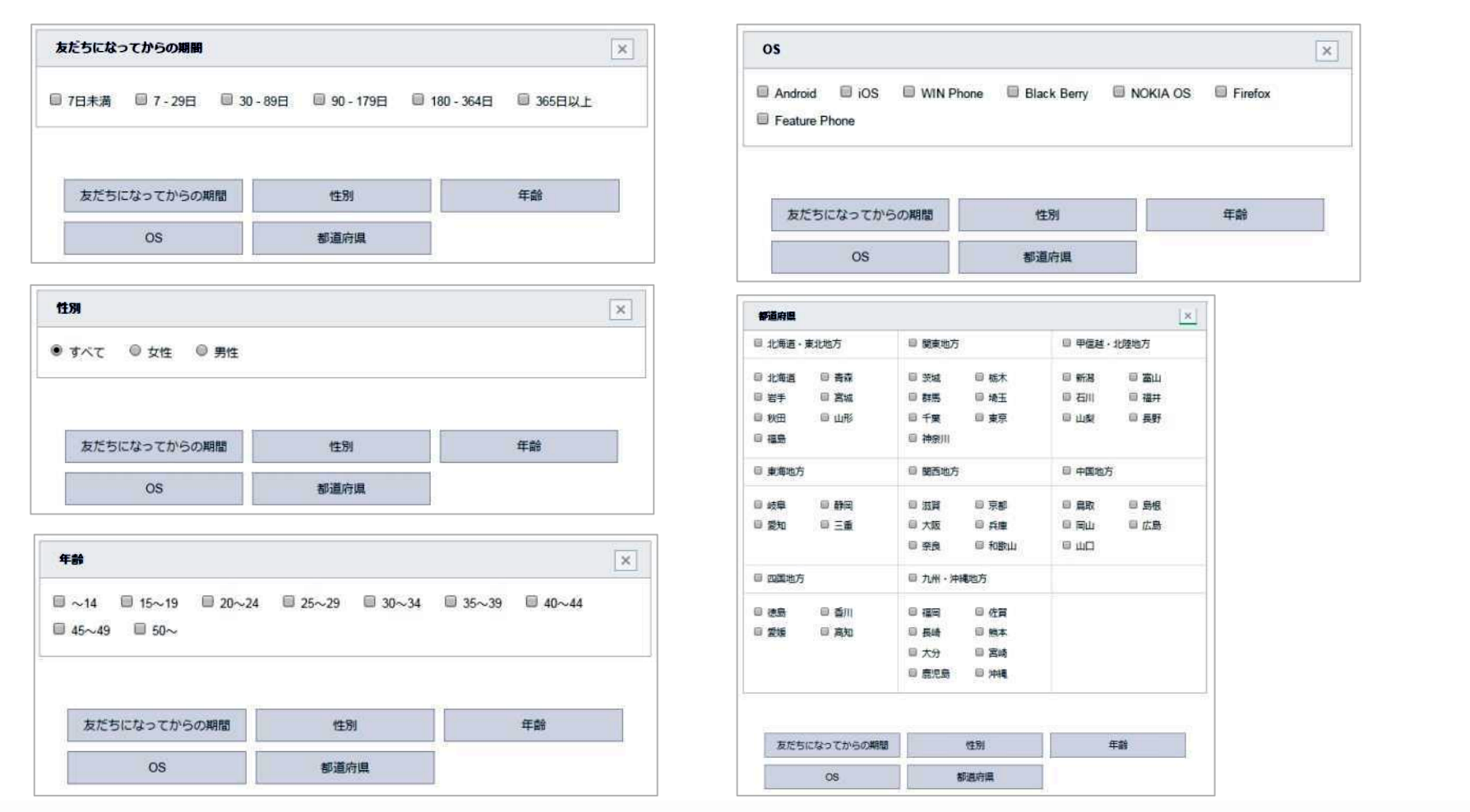Screen dimensions: 1470x812
Task: Check the iOS checkbox
Action: pyautogui.click(x=846, y=92)
